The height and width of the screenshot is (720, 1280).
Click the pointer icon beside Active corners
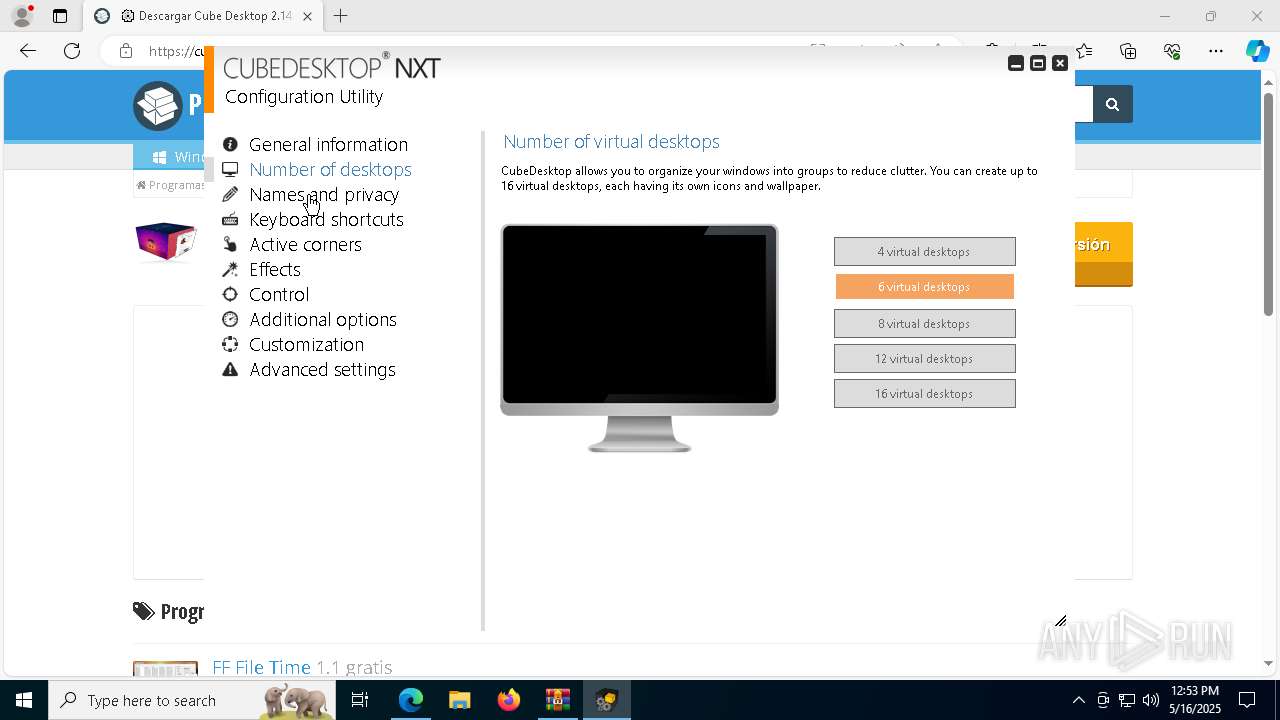[230, 244]
